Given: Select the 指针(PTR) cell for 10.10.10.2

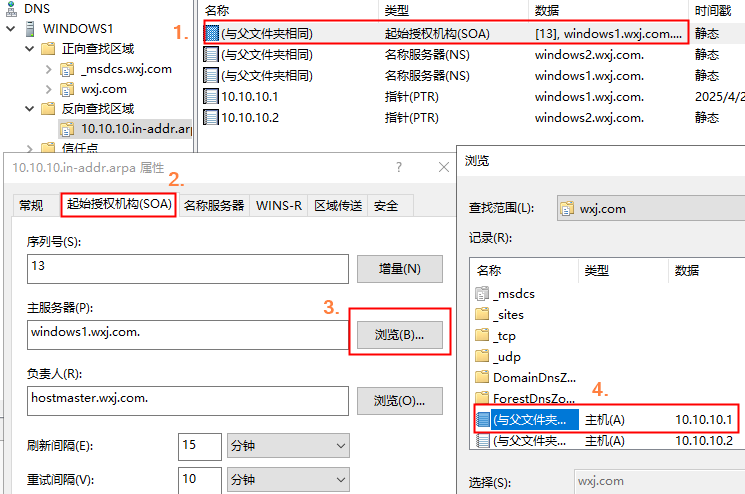Looking at the screenshot, I should tap(411, 118).
